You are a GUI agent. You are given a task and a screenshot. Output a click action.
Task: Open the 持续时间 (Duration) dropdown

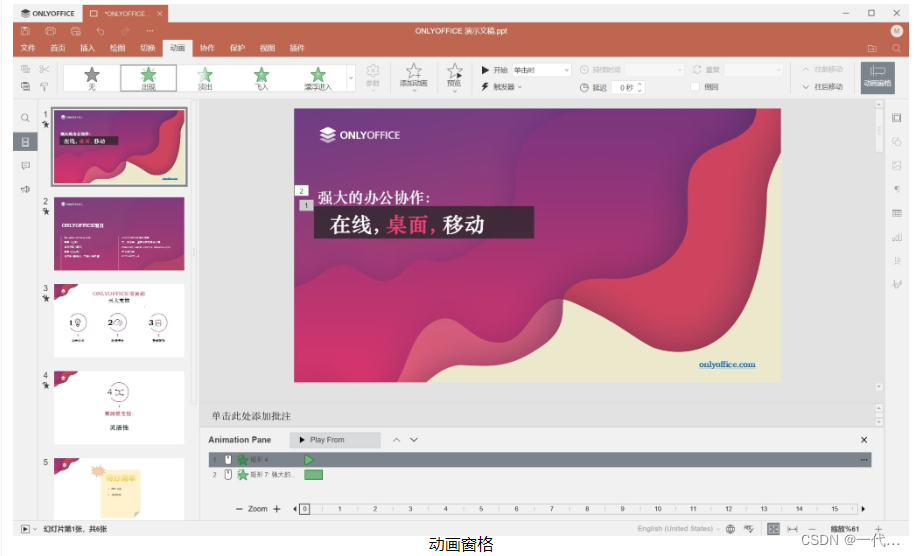click(x=654, y=70)
